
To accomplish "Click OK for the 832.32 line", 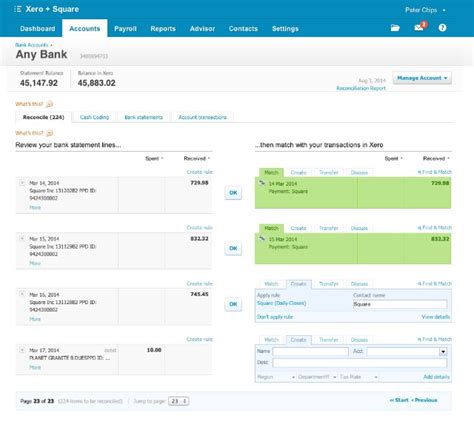I will pyautogui.click(x=233, y=248).
